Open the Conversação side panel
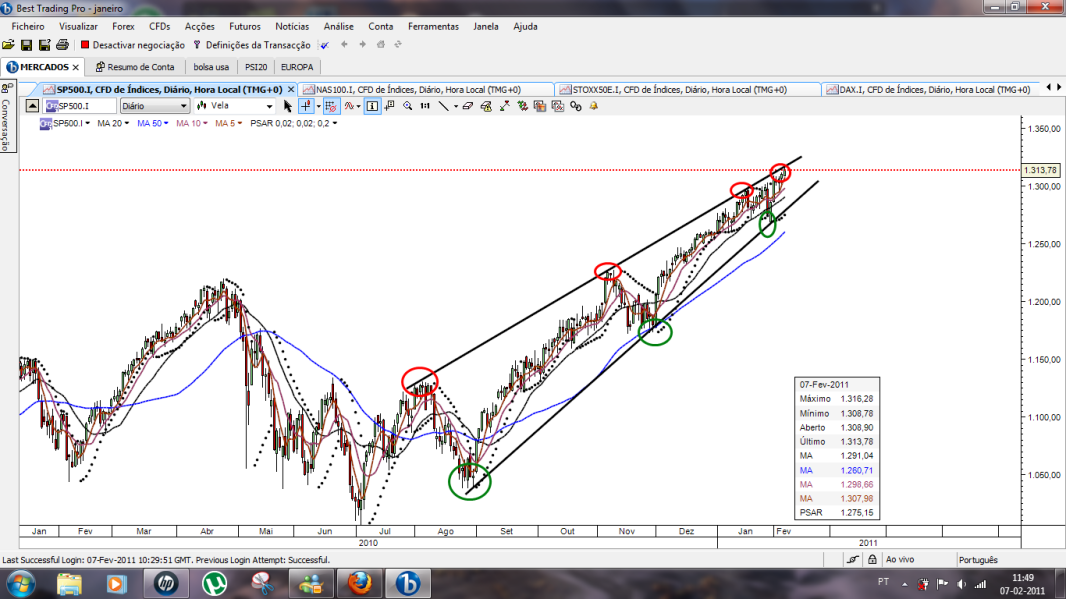This screenshot has width=1066, height=599. [7, 117]
